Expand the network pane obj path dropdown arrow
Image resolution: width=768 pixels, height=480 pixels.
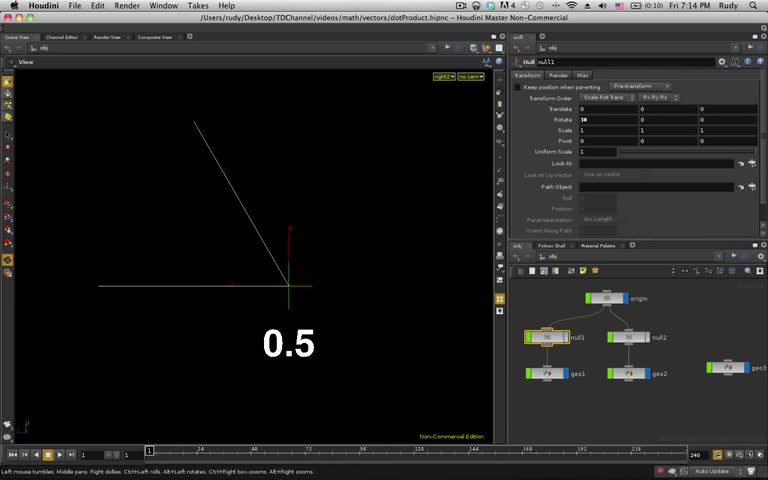718,256
